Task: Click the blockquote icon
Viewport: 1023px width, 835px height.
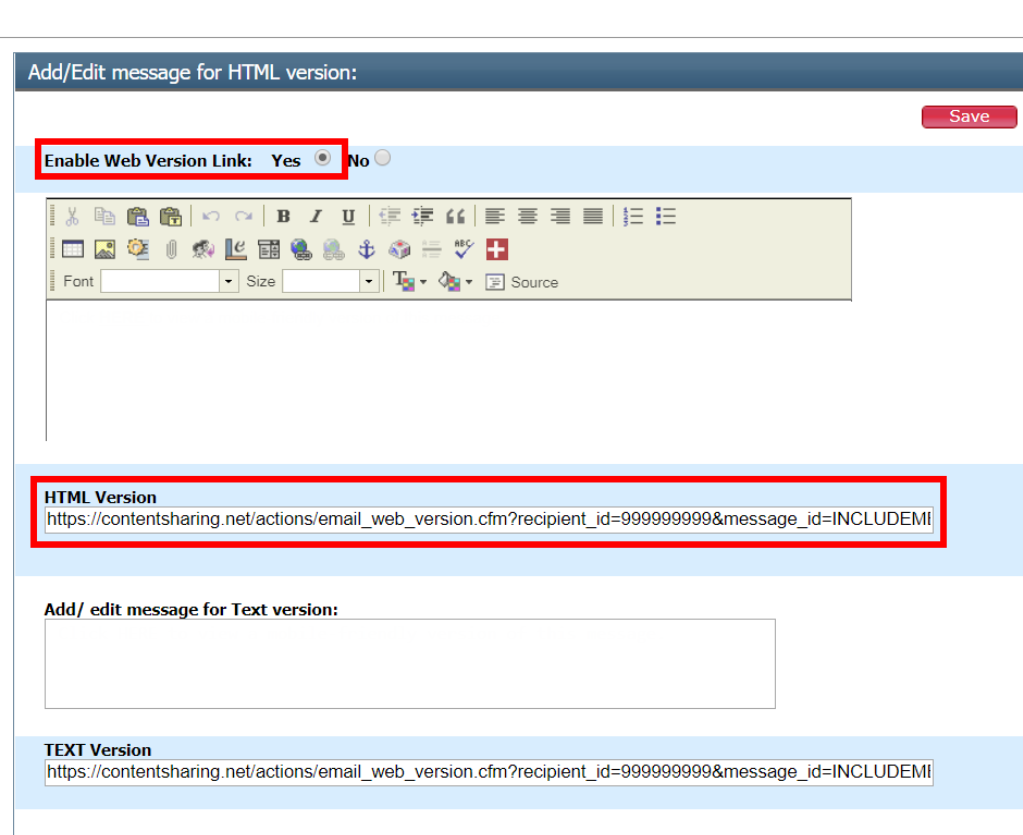Action: coord(456,217)
